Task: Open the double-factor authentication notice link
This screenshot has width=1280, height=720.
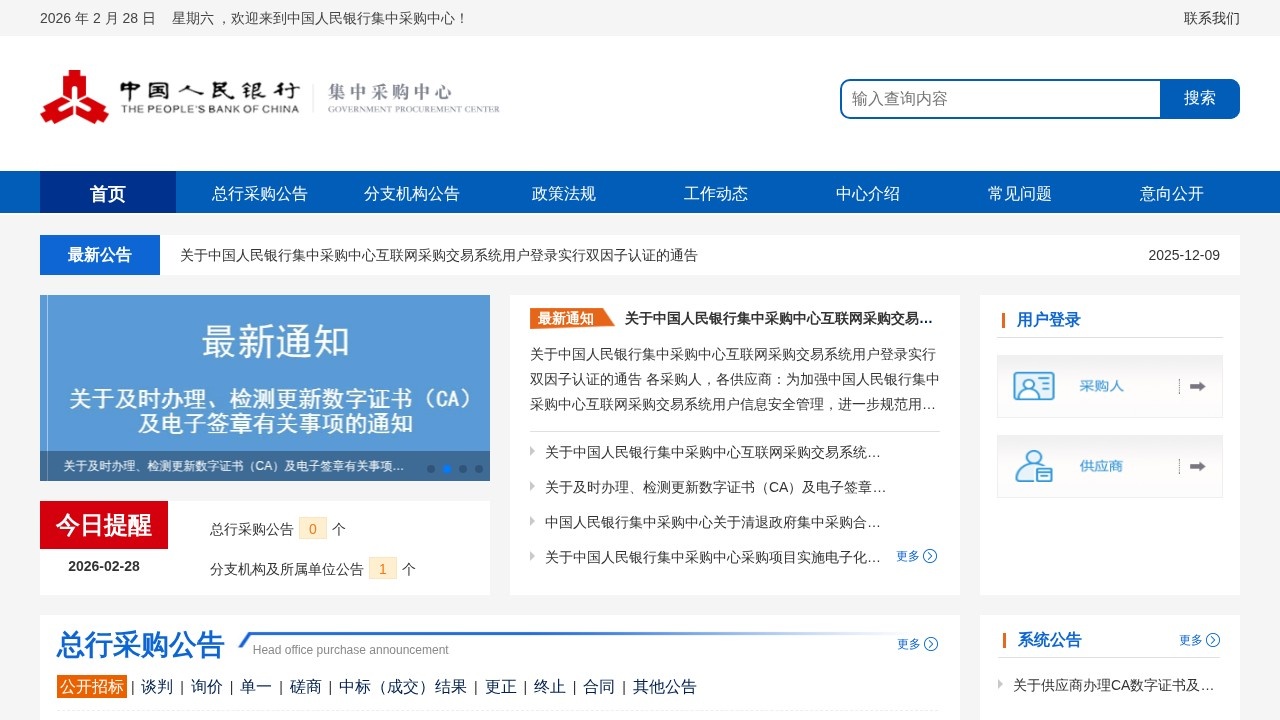Action: 437,255
